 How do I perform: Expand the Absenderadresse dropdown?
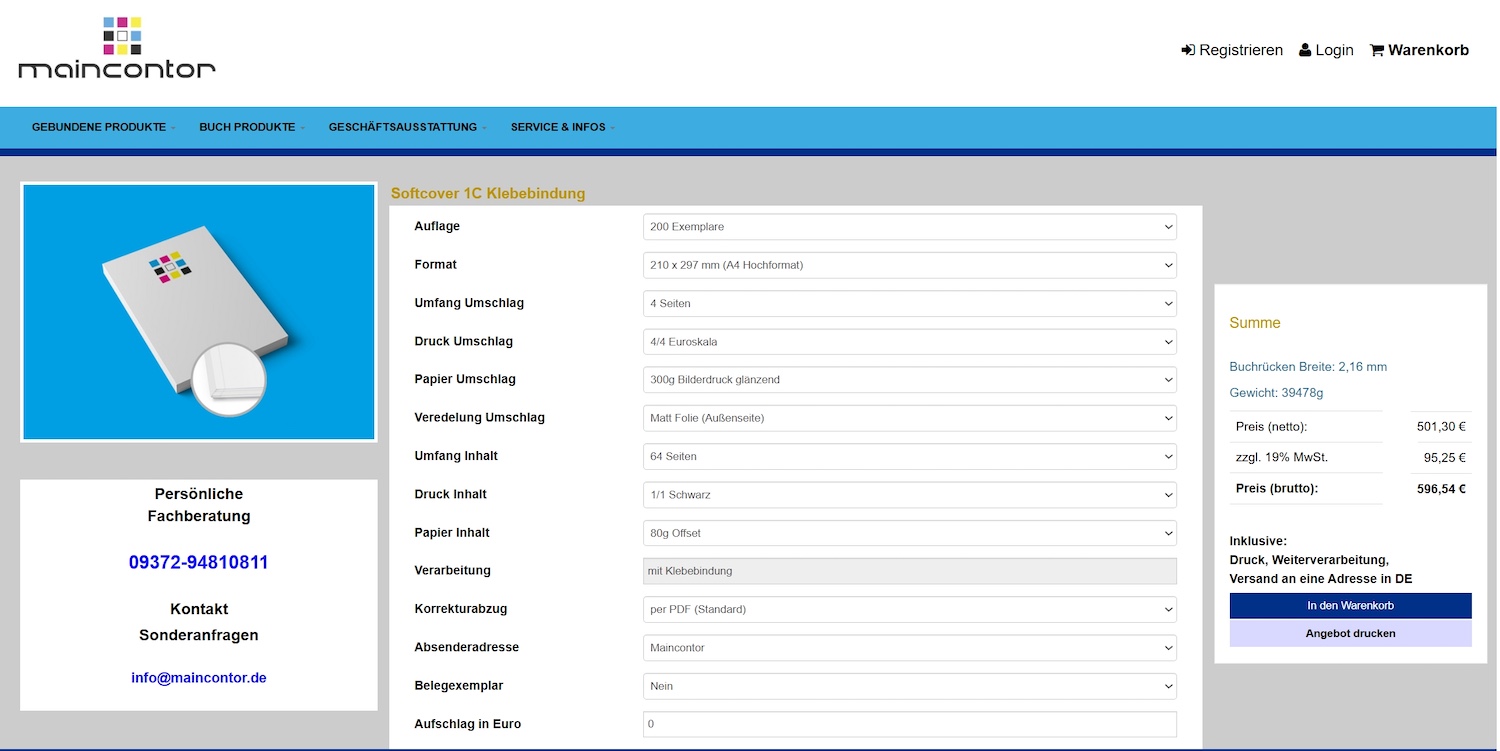point(910,648)
